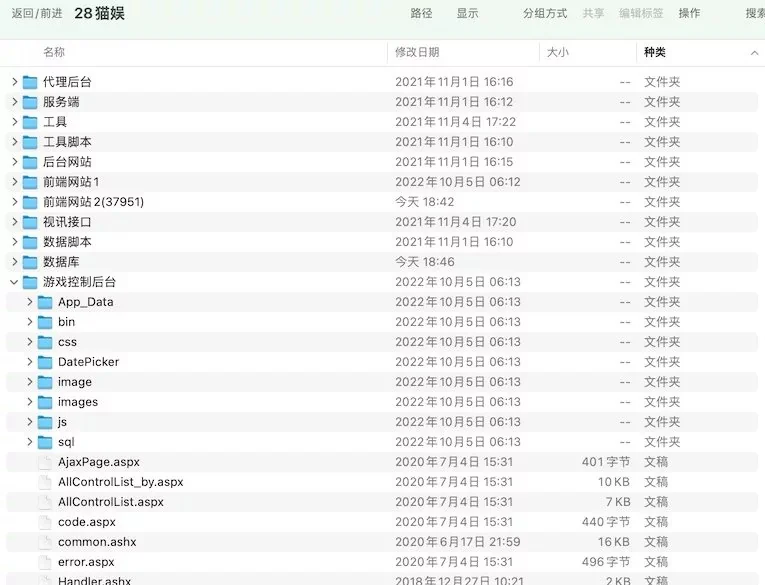Screen dimensions: 765x585
Task: Open the 分组方式 toolbar option
Action: 545,13
